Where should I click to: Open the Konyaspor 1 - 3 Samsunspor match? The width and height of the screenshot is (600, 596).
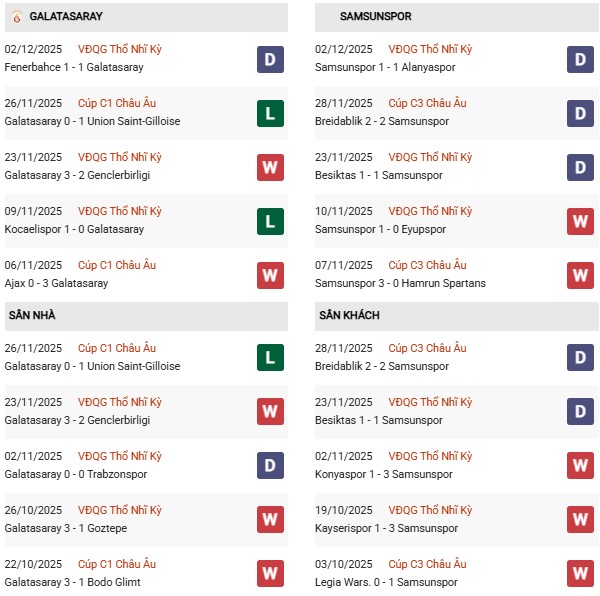[387, 474]
